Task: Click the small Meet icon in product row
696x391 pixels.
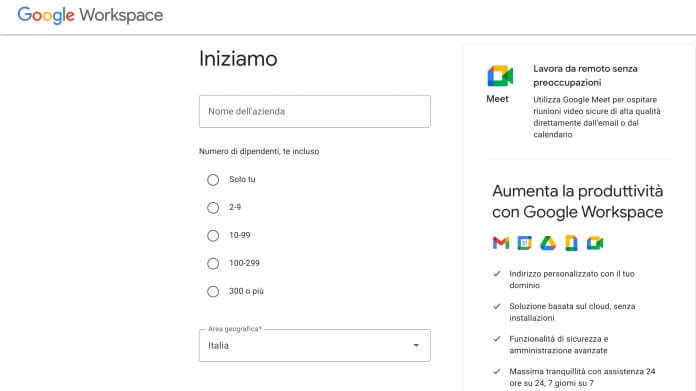Action: (595, 243)
